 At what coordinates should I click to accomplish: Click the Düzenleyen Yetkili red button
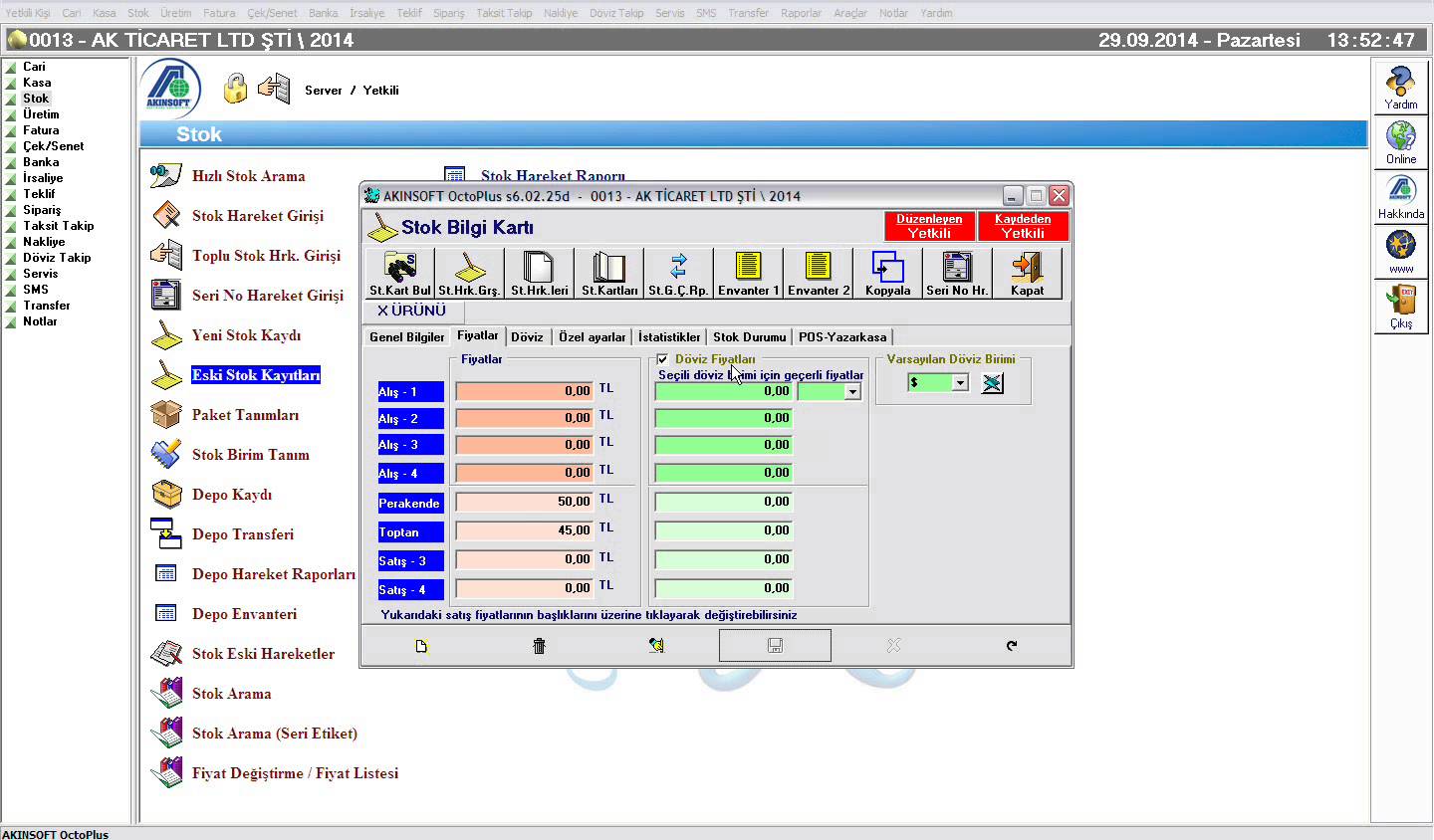[929, 226]
